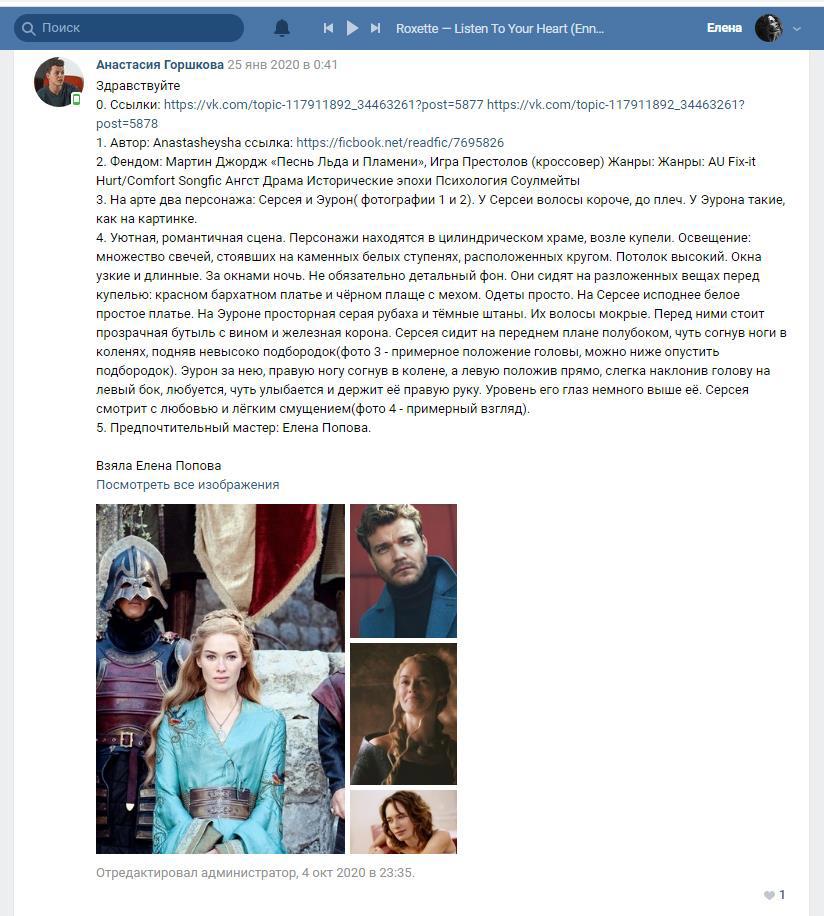The width and height of the screenshot is (824, 916).
Task: Expand the account dropdown arrow
Action: pyautogui.click(x=797, y=29)
